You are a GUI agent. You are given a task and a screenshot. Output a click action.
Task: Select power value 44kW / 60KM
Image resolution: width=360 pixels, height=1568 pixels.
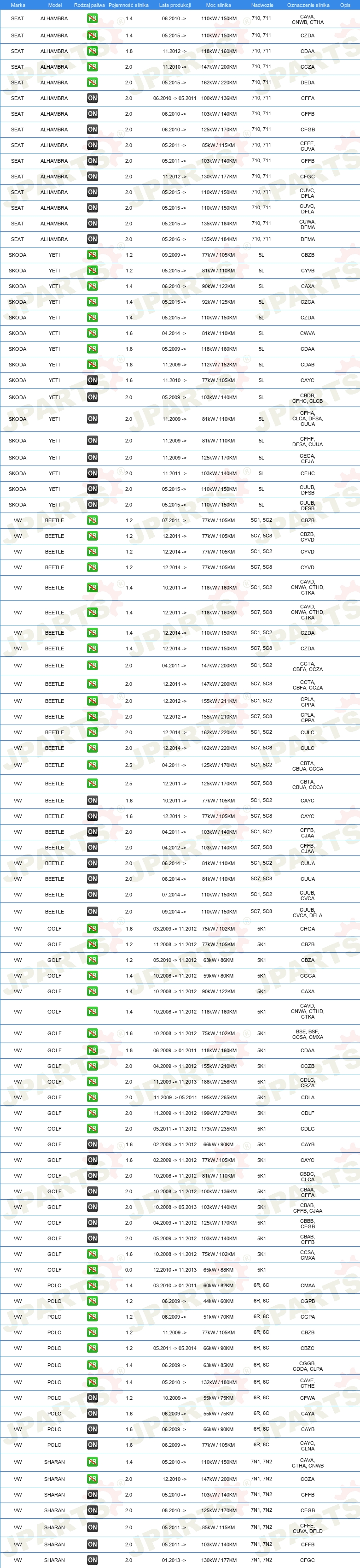click(x=219, y=1302)
